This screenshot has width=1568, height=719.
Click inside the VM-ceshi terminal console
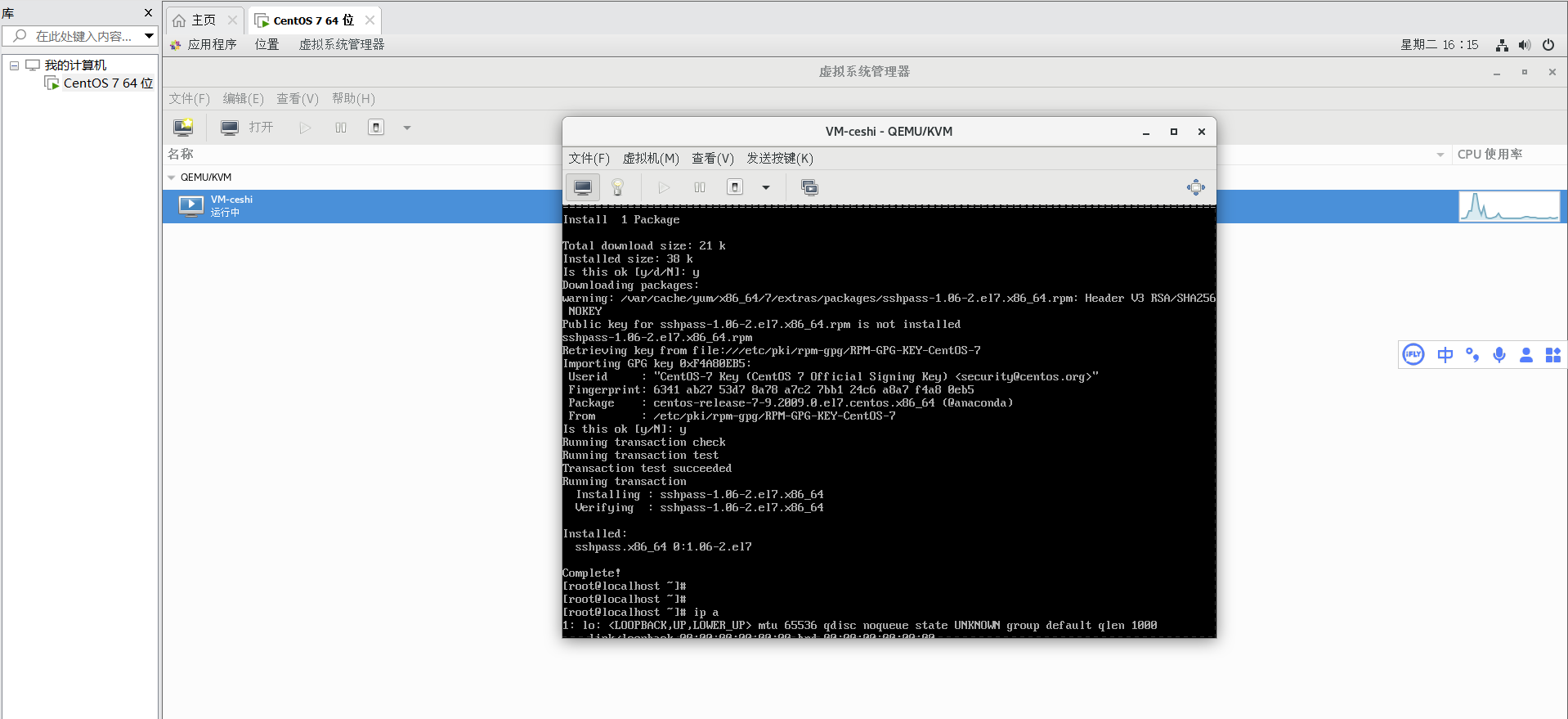click(889, 422)
